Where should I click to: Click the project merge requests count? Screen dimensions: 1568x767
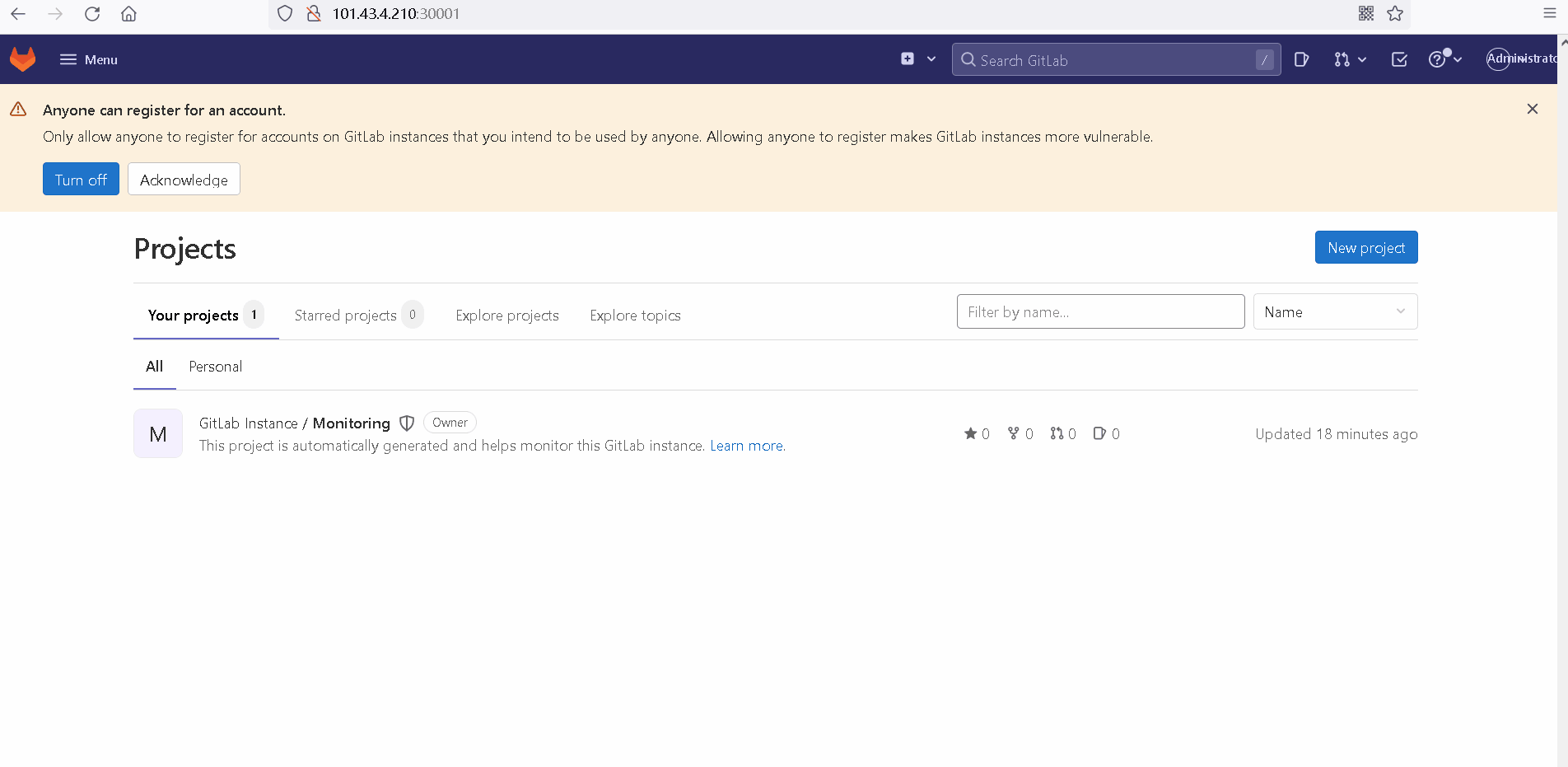[1063, 433]
